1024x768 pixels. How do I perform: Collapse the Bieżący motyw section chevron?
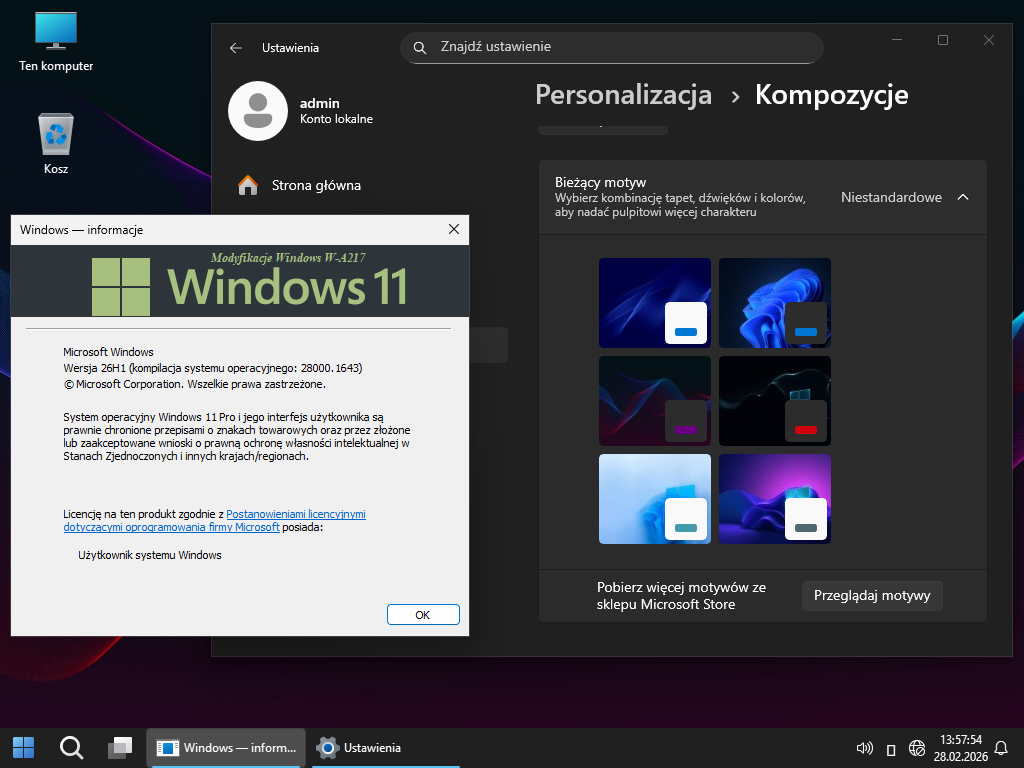963,197
